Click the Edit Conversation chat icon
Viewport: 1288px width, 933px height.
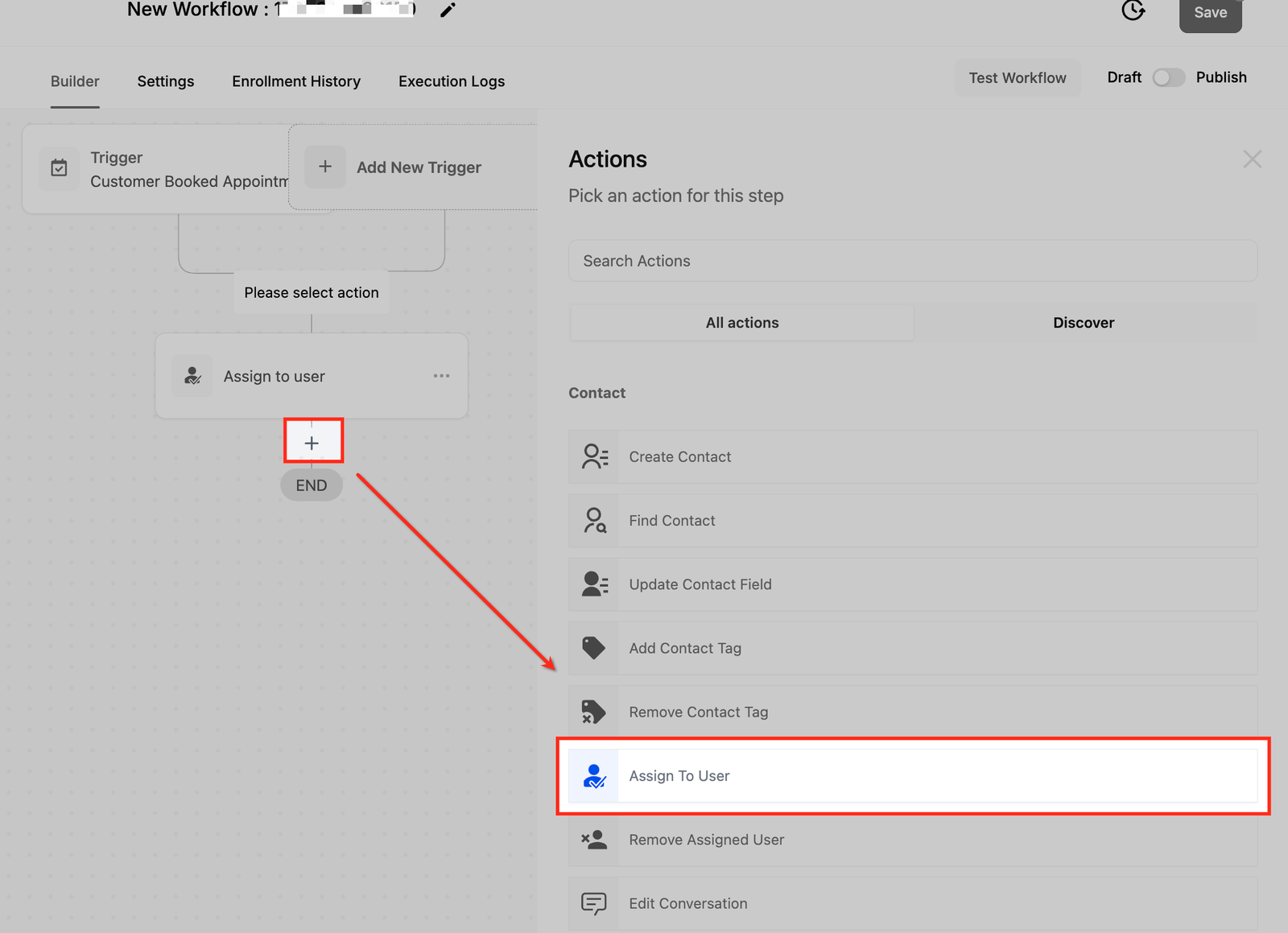pyautogui.click(x=594, y=903)
